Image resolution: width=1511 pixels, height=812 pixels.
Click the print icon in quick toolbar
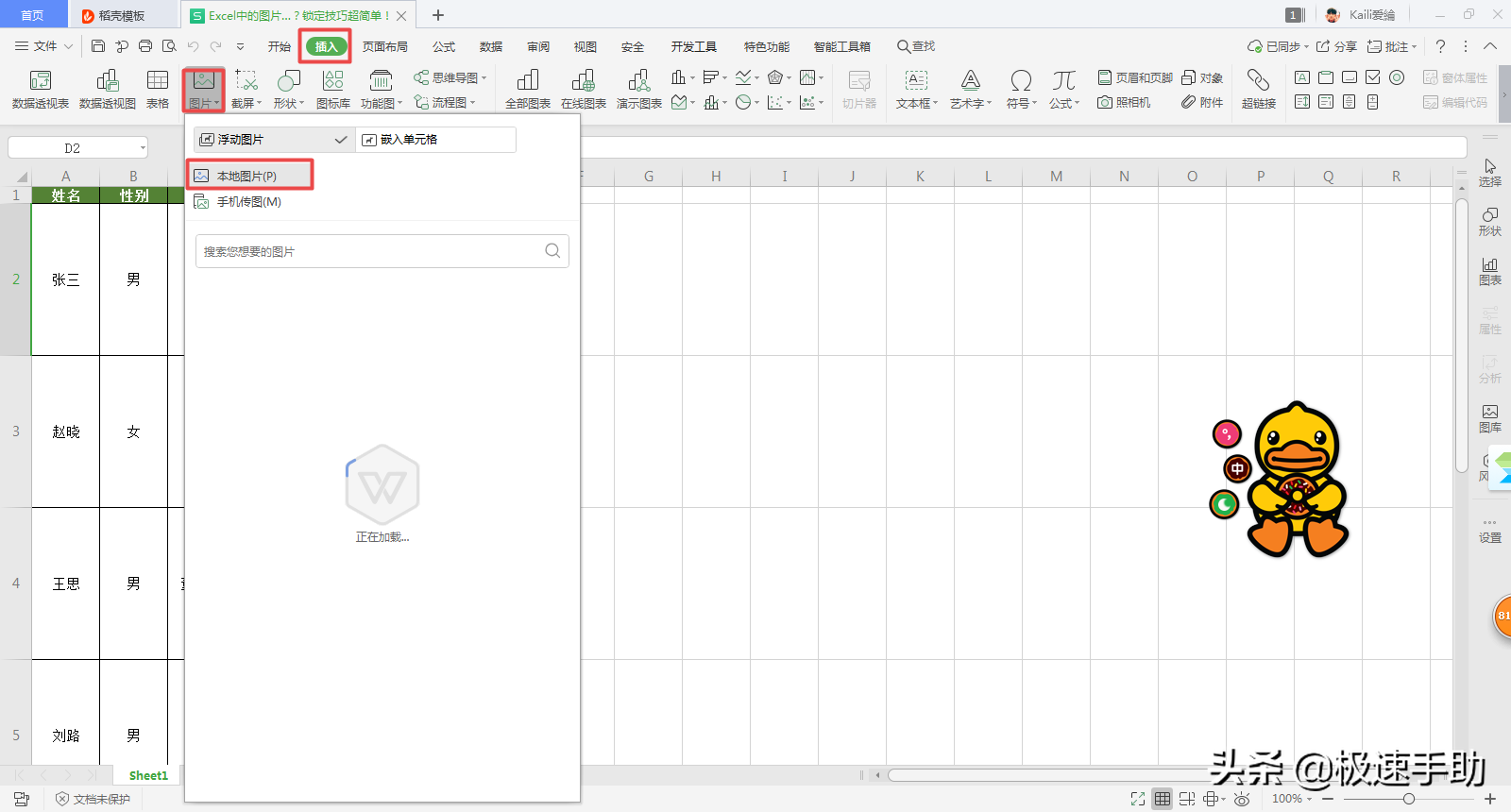(x=145, y=45)
